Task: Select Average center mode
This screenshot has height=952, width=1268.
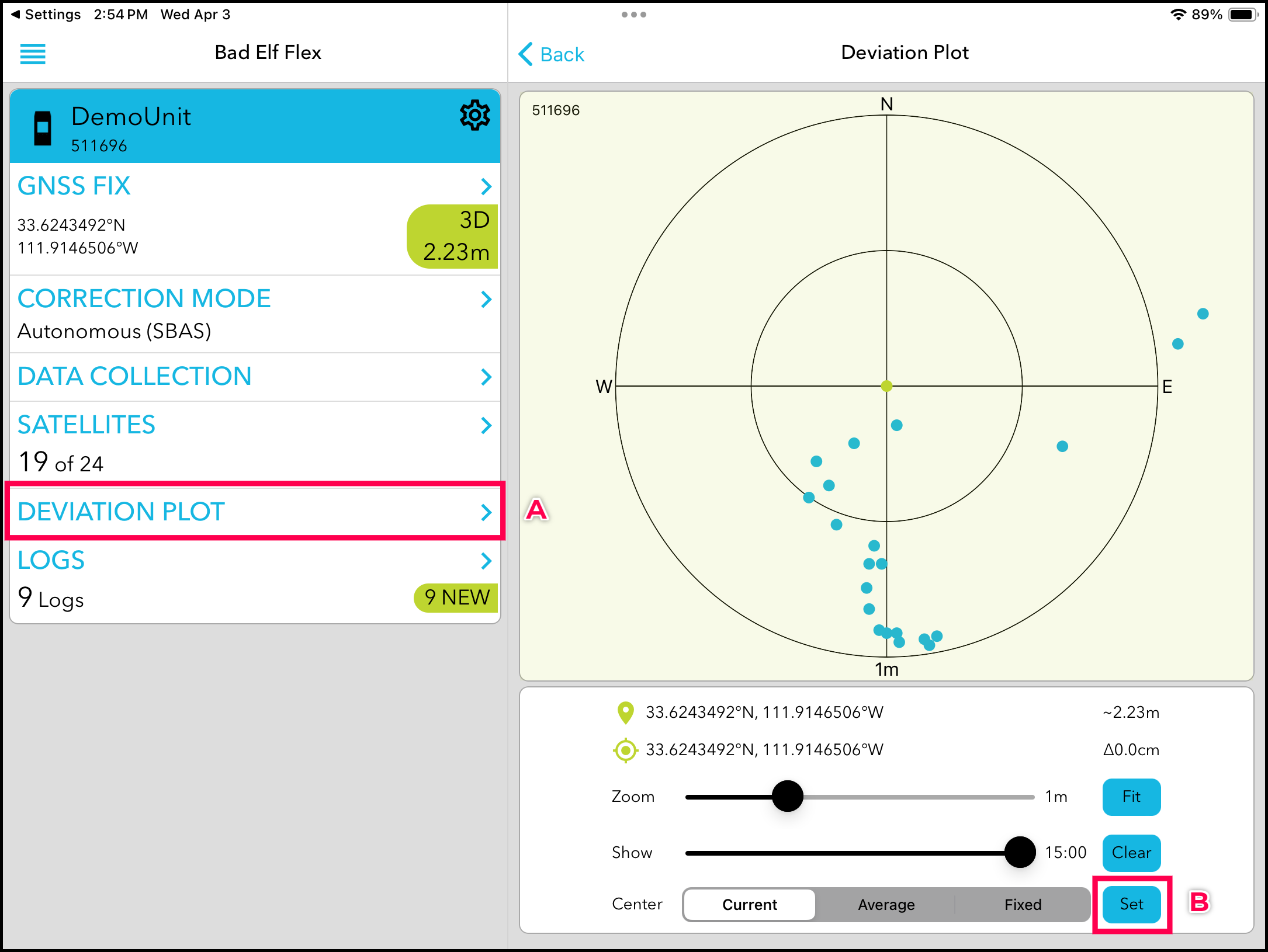Action: coord(886,904)
